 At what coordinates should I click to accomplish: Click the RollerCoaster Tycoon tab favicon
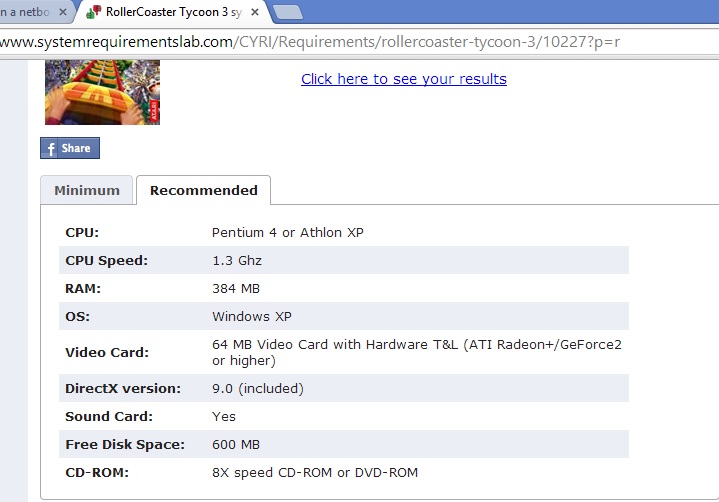(x=94, y=12)
